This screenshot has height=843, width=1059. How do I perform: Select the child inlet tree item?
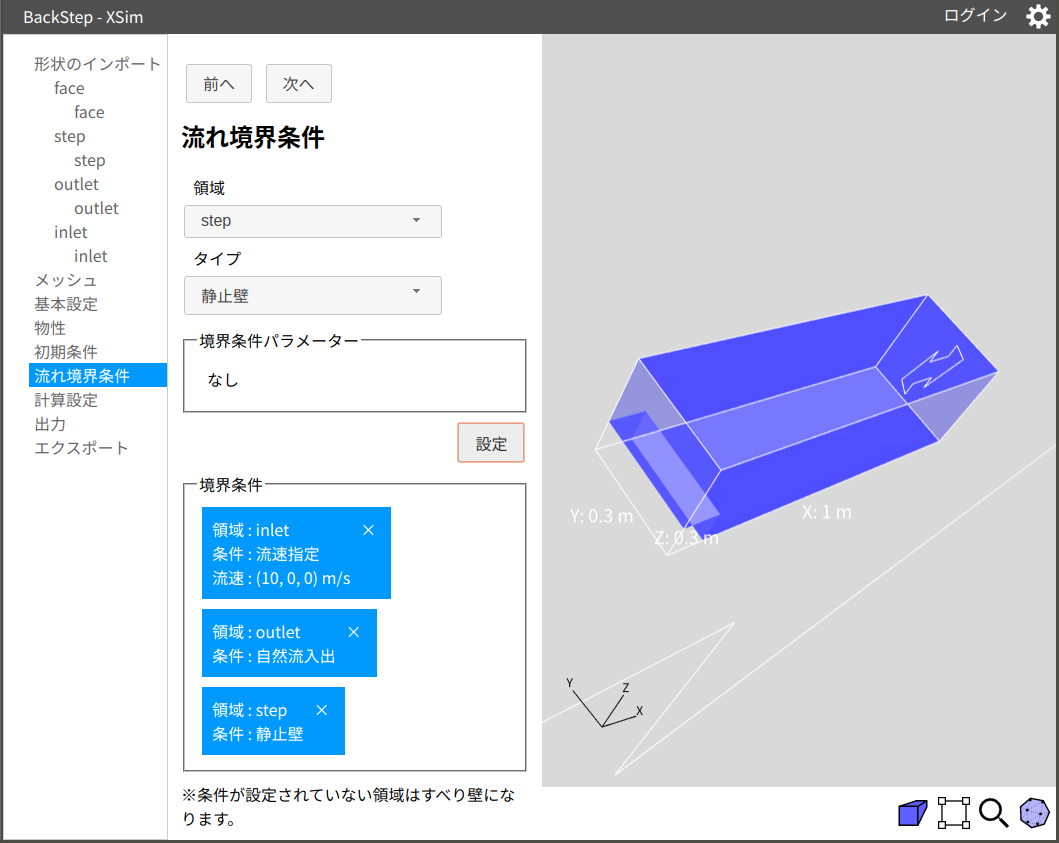point(91,257)
